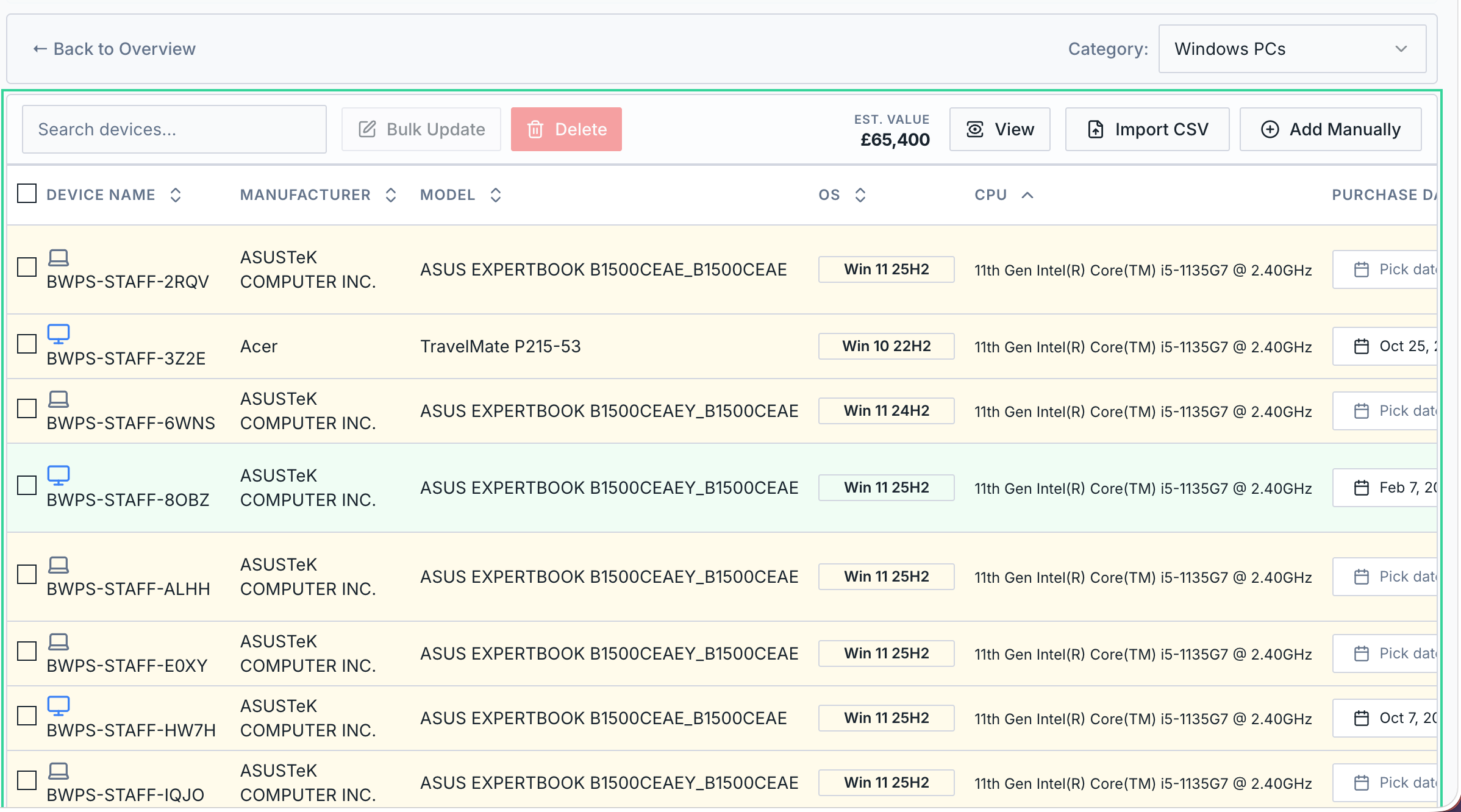Check the box for BWPS-STAFF-3Z2E
The height and width of the screenshot is (812, 1461).
27,344
